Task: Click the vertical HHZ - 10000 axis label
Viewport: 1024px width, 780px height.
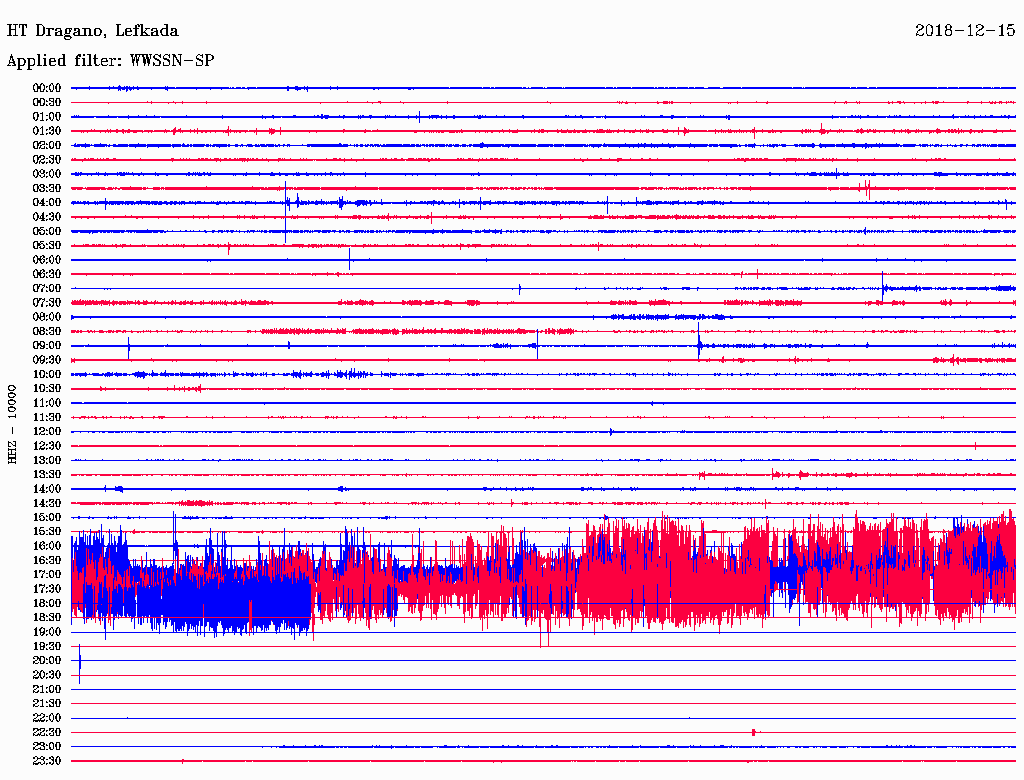Action: [x=13, y=423]
